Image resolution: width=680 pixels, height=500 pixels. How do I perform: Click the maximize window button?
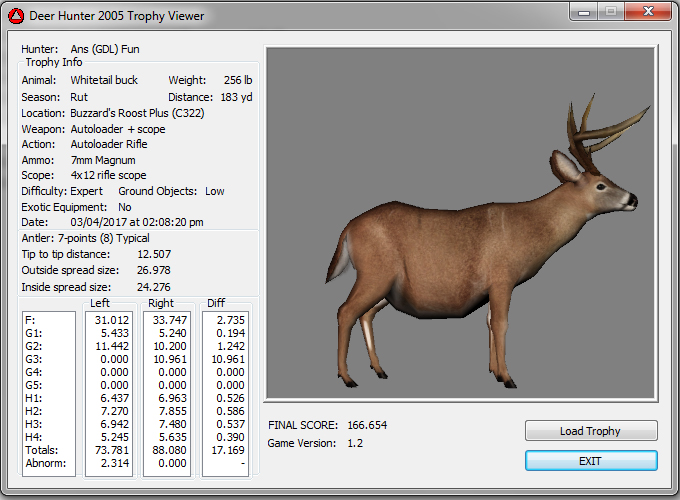click(611, 11)
